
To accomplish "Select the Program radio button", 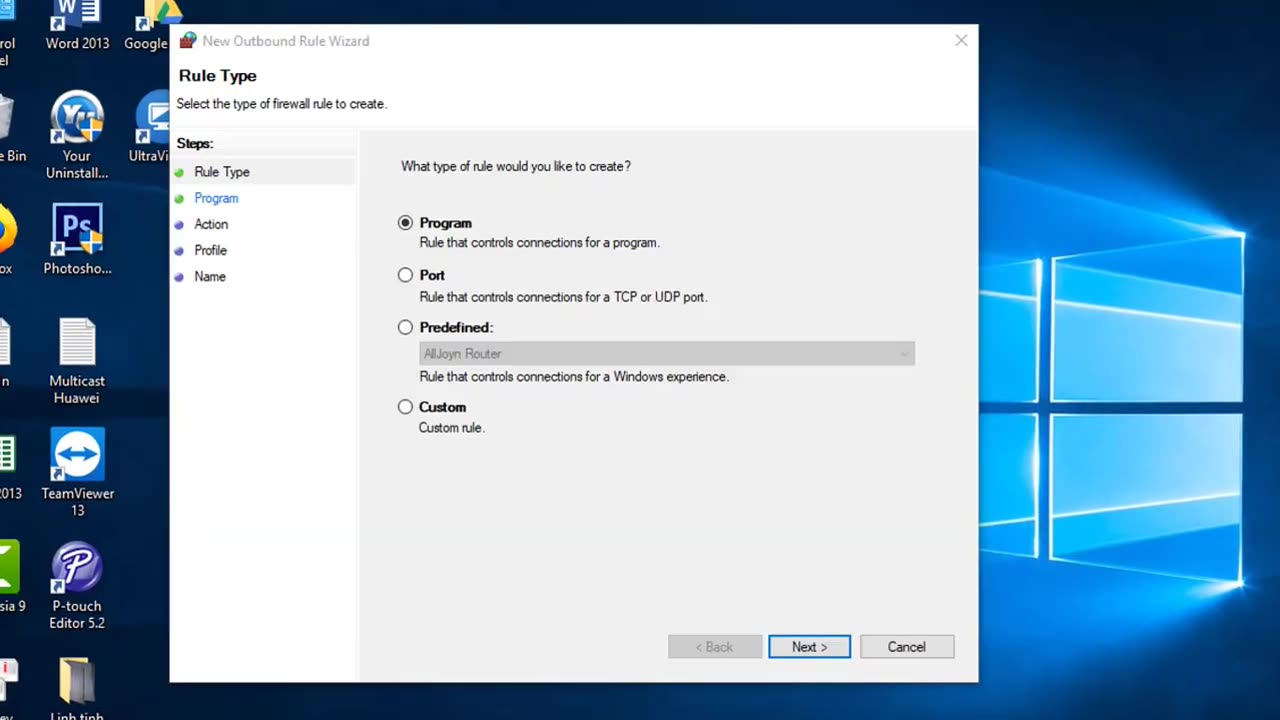I will click(405, 223).
